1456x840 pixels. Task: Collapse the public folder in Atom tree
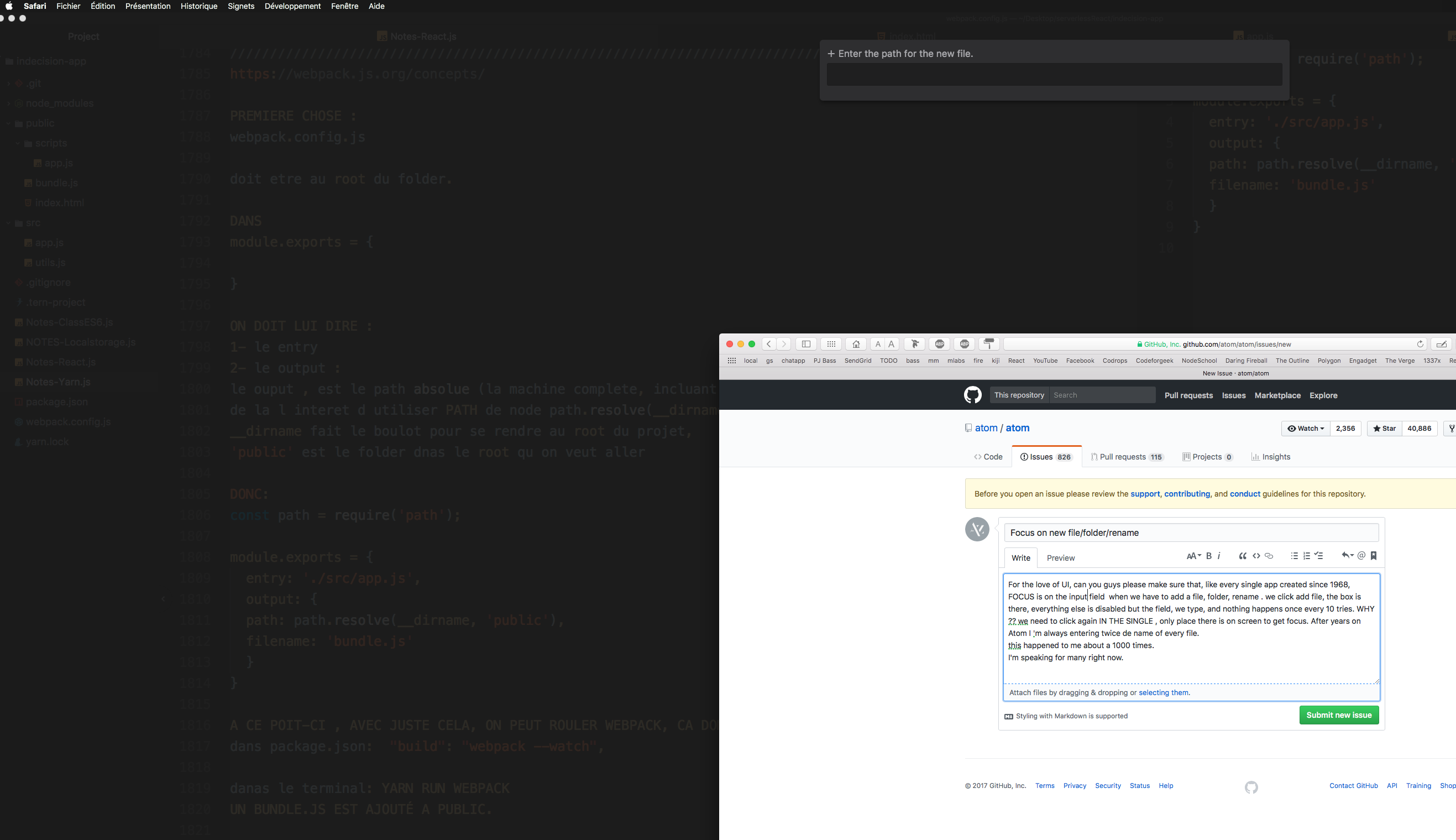pyautogui.click(x=9, y=123)
